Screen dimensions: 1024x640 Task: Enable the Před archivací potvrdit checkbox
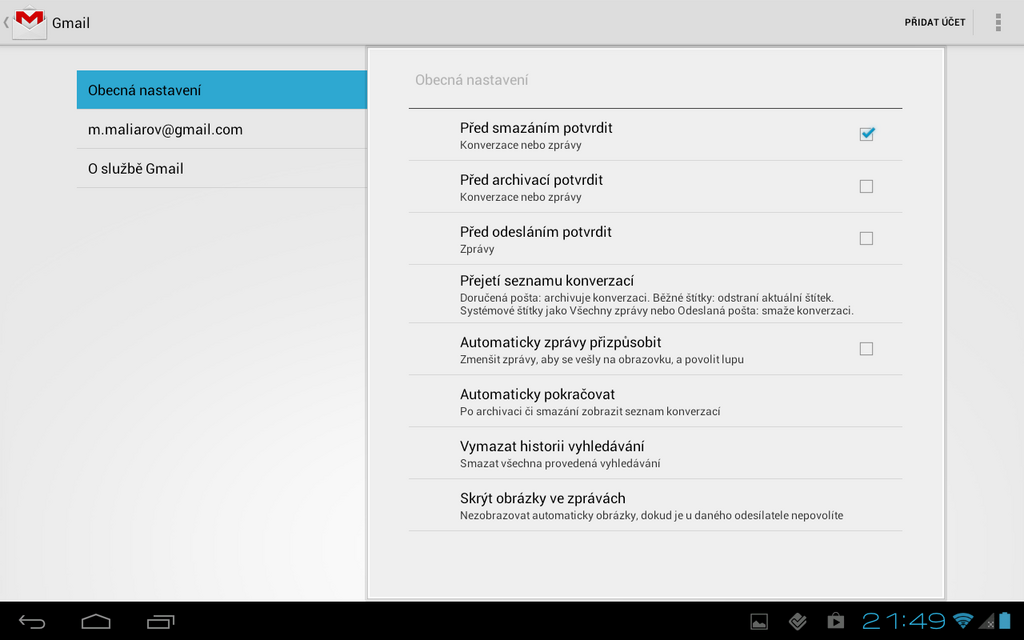[866, 186]
